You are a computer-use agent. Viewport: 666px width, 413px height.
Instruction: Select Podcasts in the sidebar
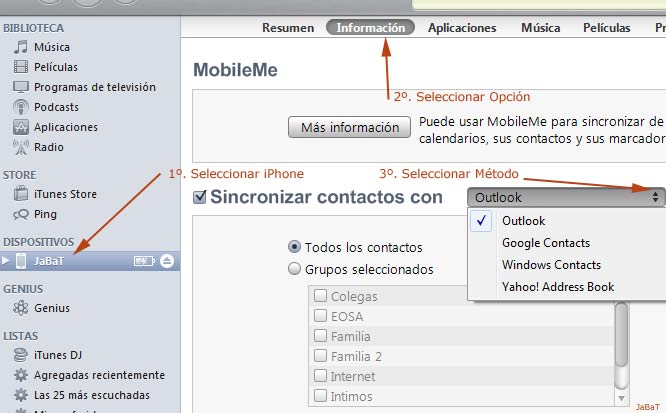[x=56, y=107]
